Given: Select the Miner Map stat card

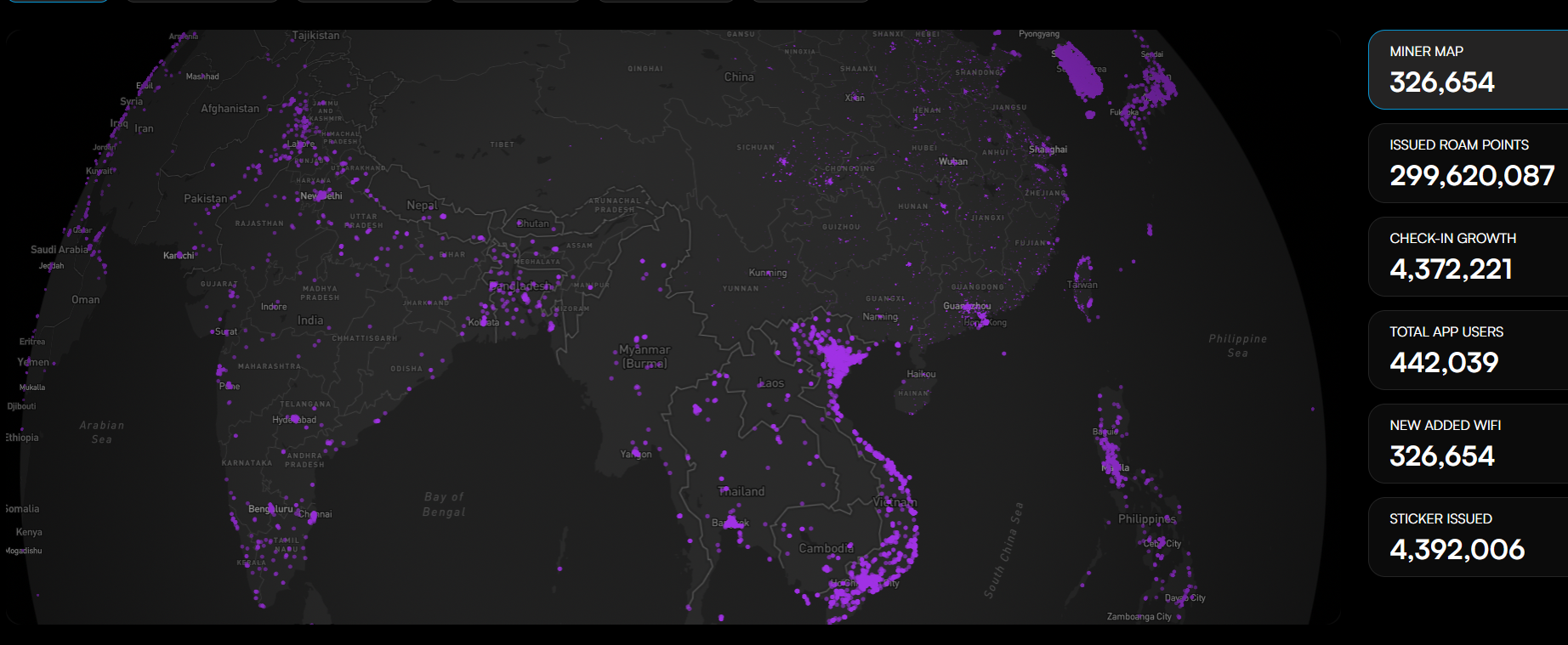Looking at the screenshot, I should click(1467, 70).
